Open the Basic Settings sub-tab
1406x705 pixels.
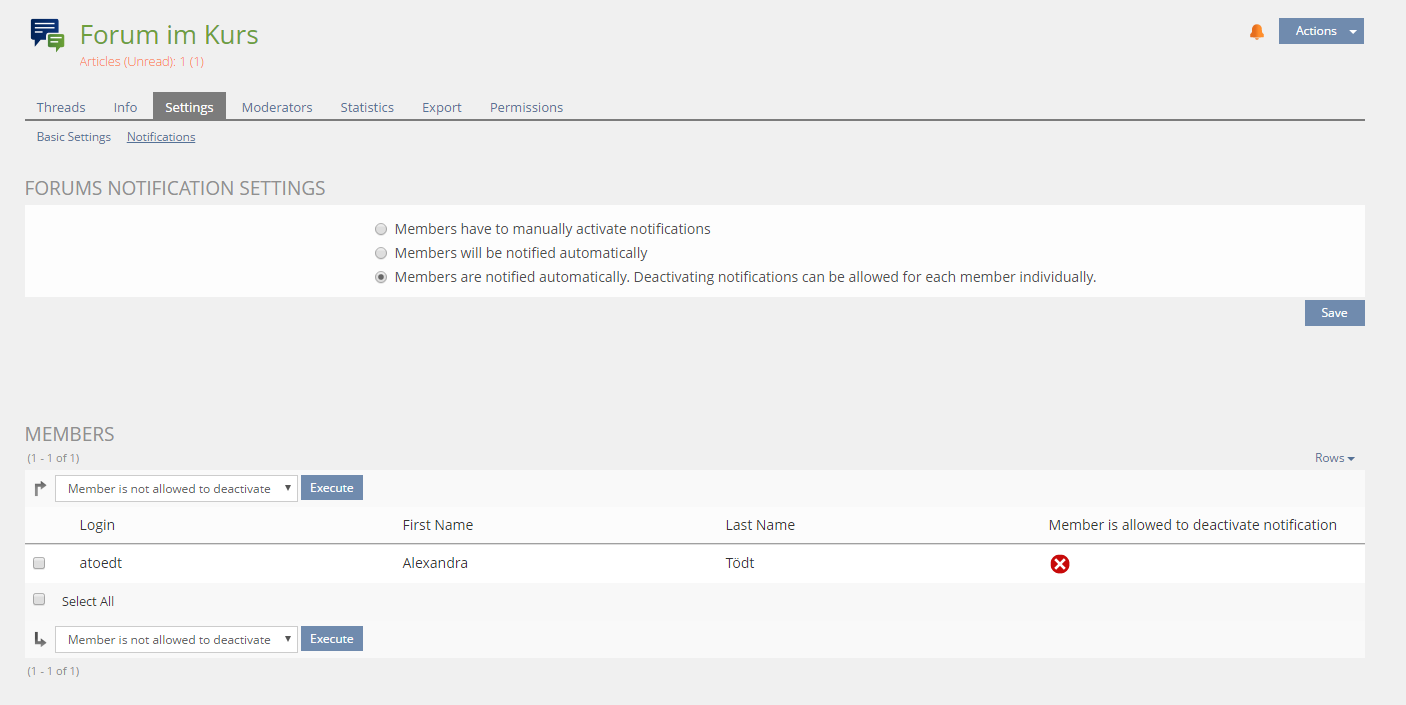click(74, 137)
